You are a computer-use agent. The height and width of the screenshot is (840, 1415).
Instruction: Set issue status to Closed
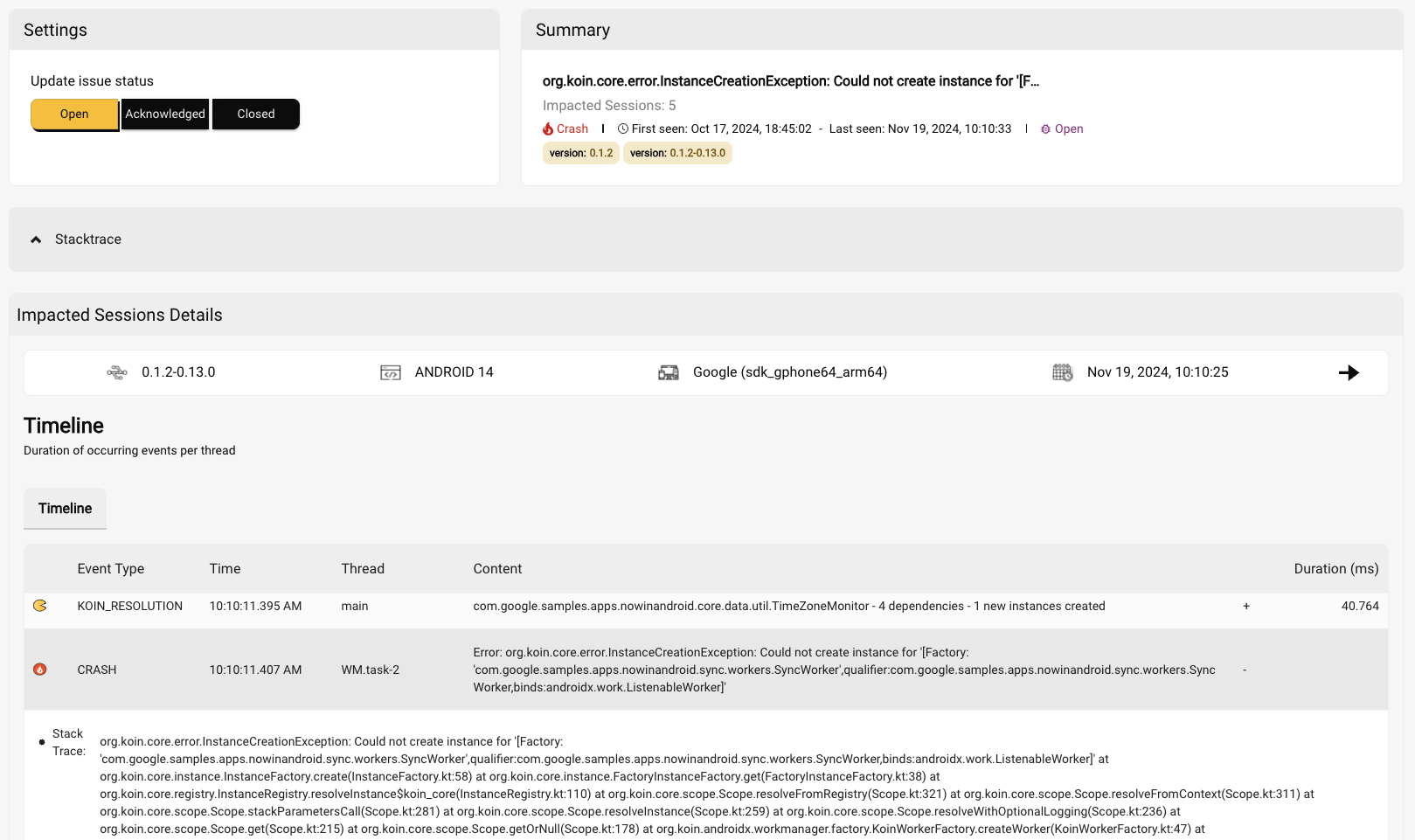click(x=256, y=115)
